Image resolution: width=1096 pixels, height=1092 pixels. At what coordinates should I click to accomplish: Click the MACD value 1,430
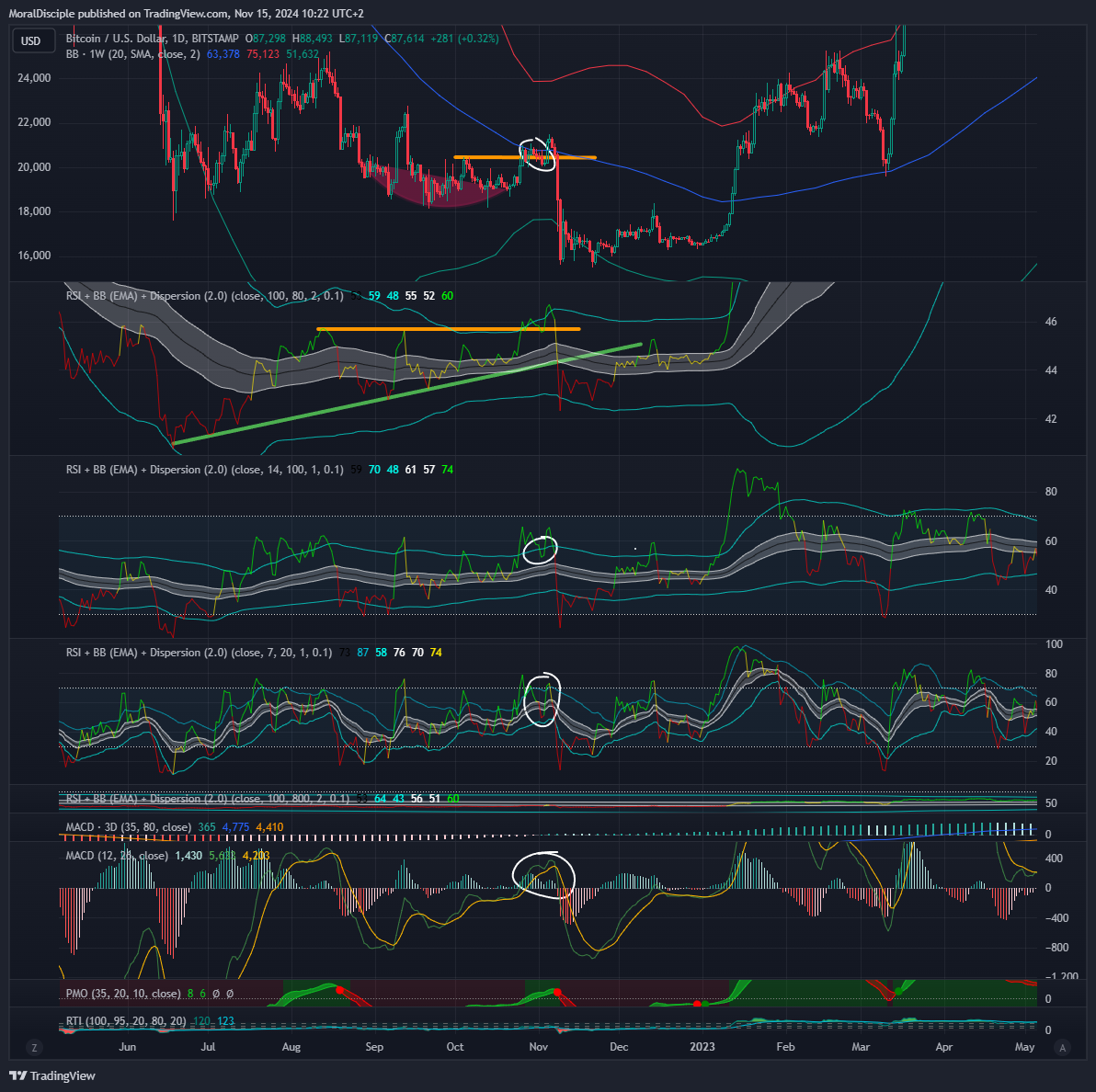[x=188, y=856]
